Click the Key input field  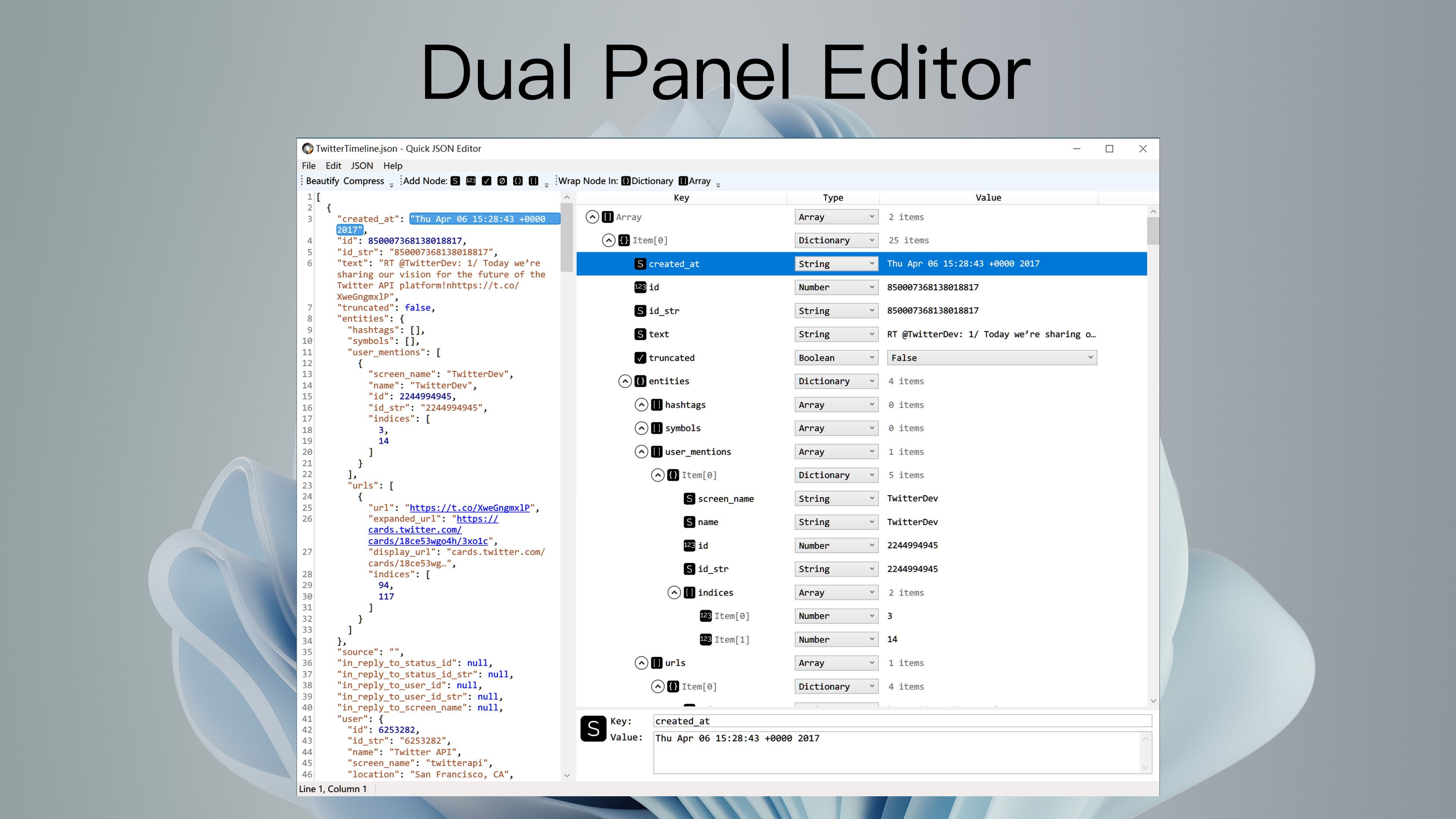pos(902,721)
